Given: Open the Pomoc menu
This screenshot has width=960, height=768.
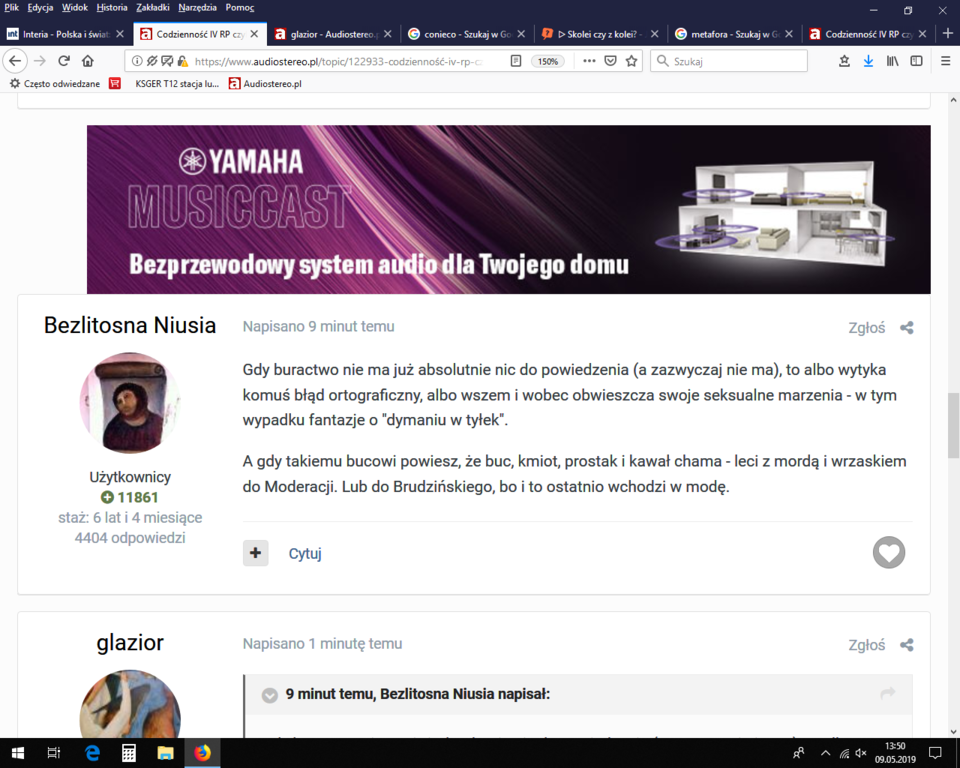Looking at the screenshot, I should coord(239,7).
